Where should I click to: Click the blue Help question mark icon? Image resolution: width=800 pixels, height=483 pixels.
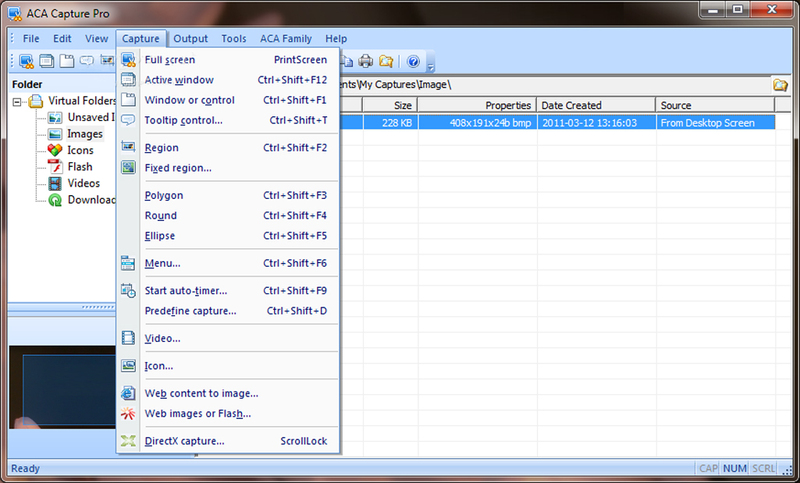point(413,62)
